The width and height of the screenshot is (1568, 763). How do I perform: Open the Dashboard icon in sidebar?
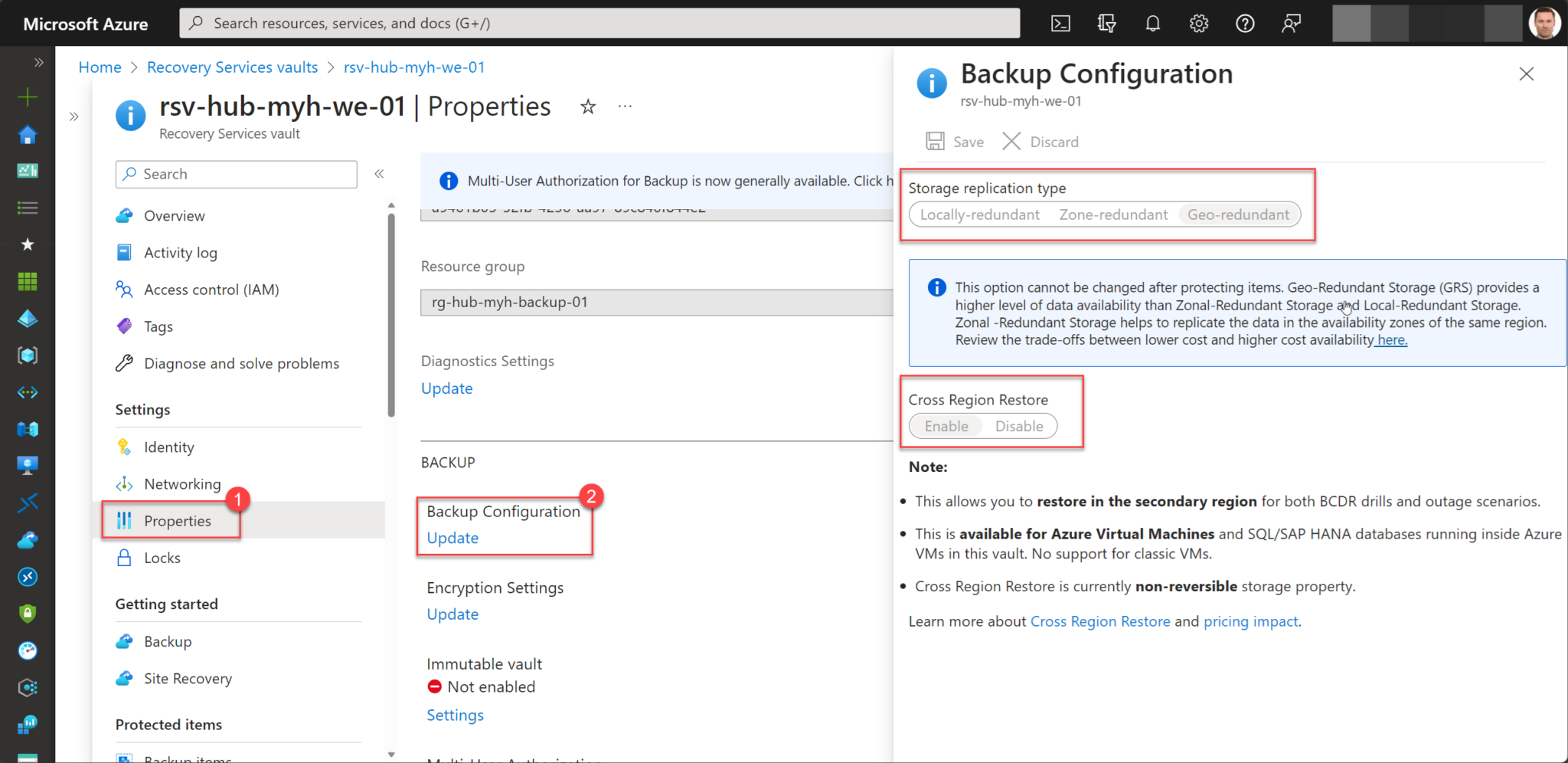pyautogui.click(x=28, y=170)
